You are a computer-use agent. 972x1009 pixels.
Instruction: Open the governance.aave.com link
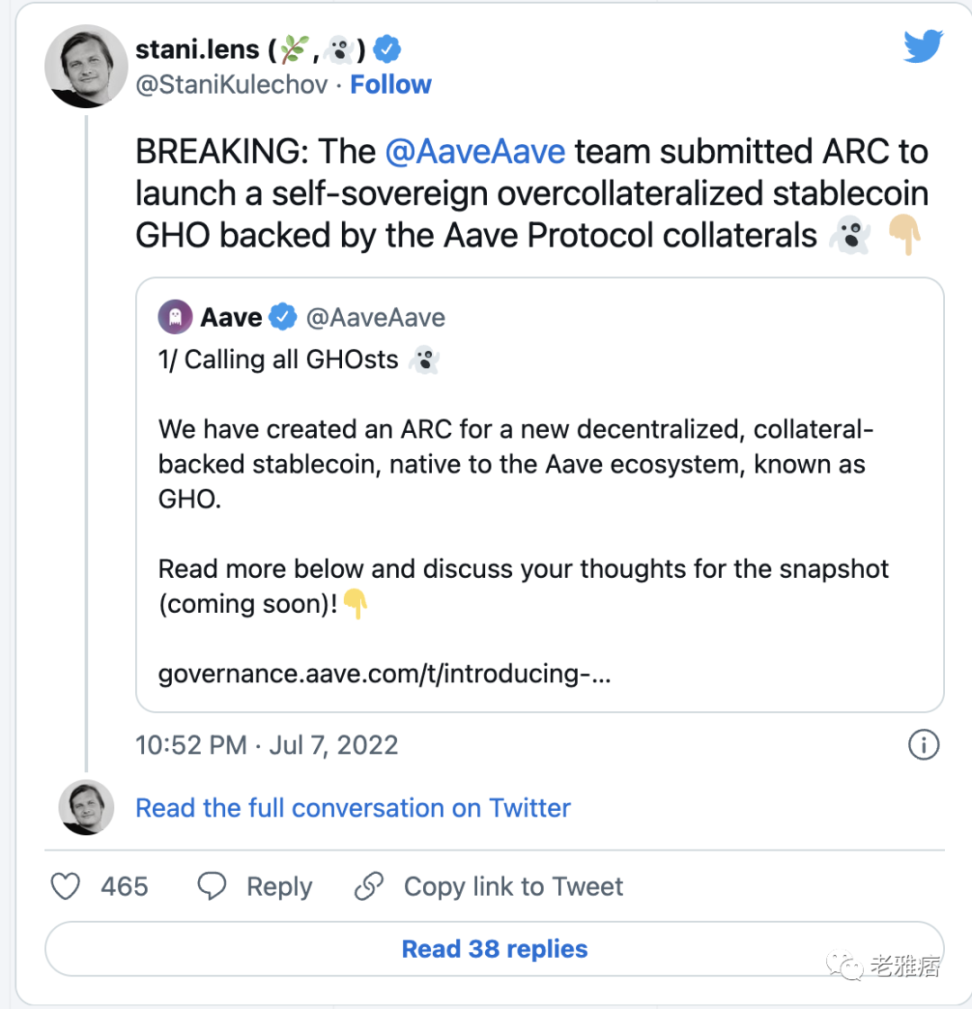[x=385, y=674]
